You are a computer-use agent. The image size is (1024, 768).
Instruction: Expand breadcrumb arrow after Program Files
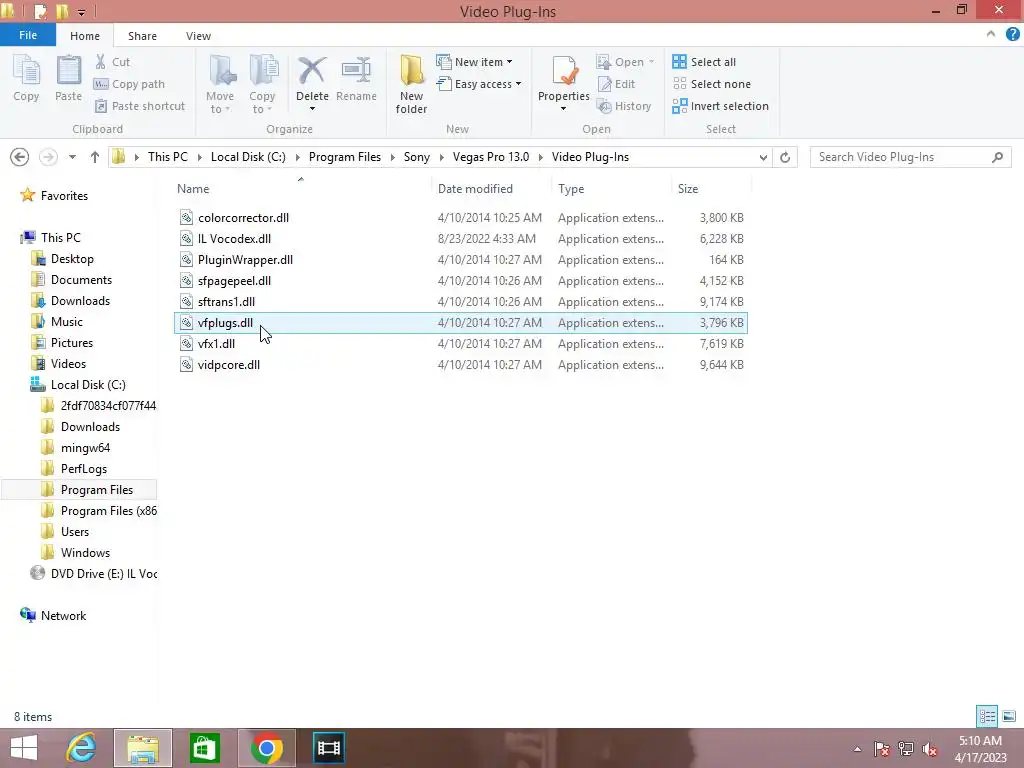392,157
